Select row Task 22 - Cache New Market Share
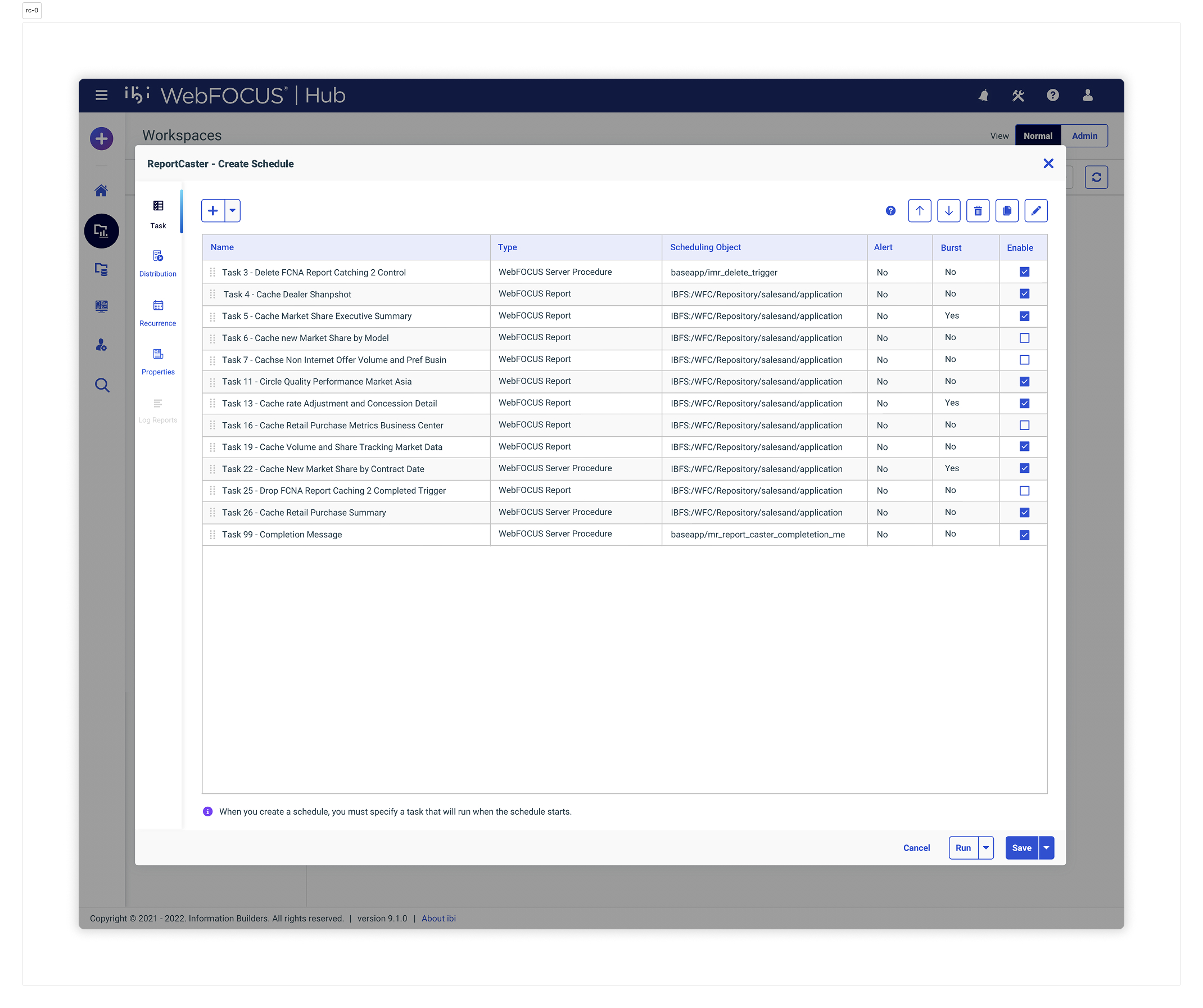This screenshot has width=1203, height=1008. [625, 469]
